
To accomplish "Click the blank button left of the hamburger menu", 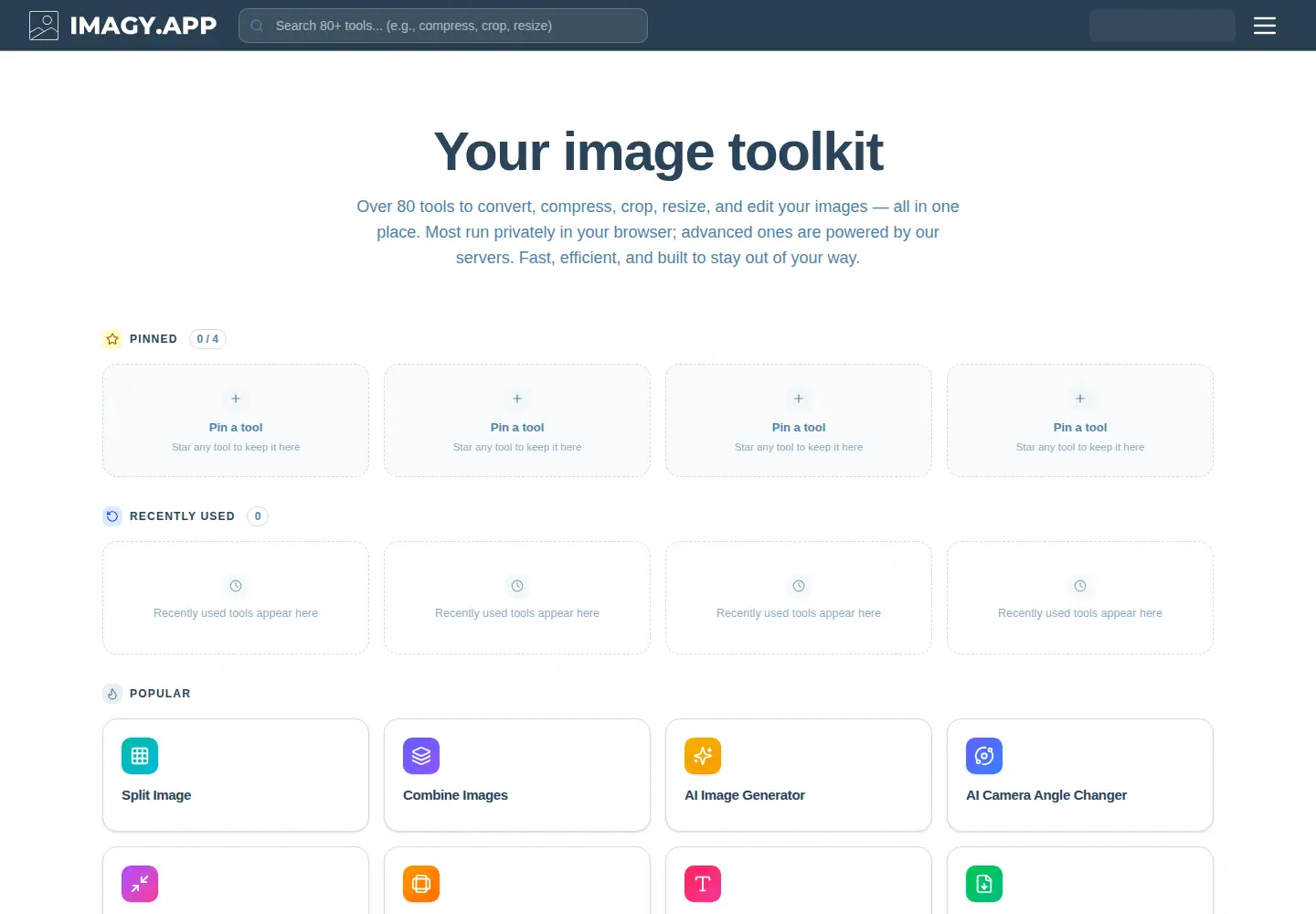I will 1162,26.
